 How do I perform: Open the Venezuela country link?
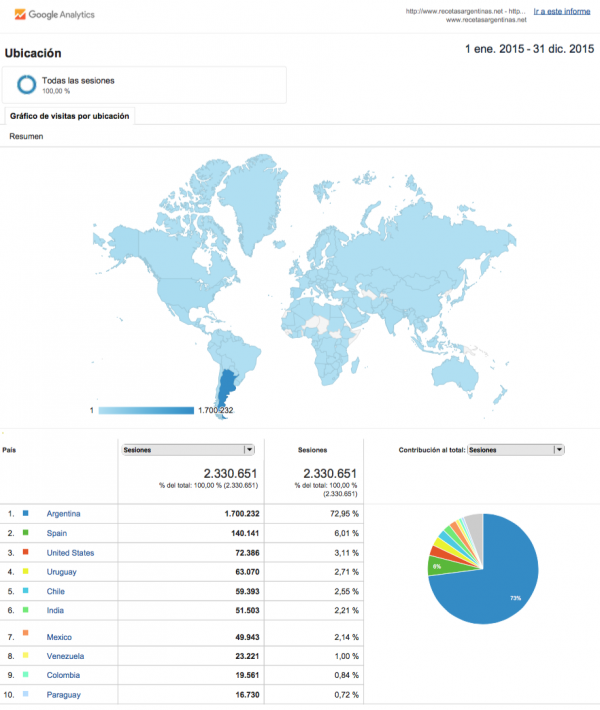point(65,656)
